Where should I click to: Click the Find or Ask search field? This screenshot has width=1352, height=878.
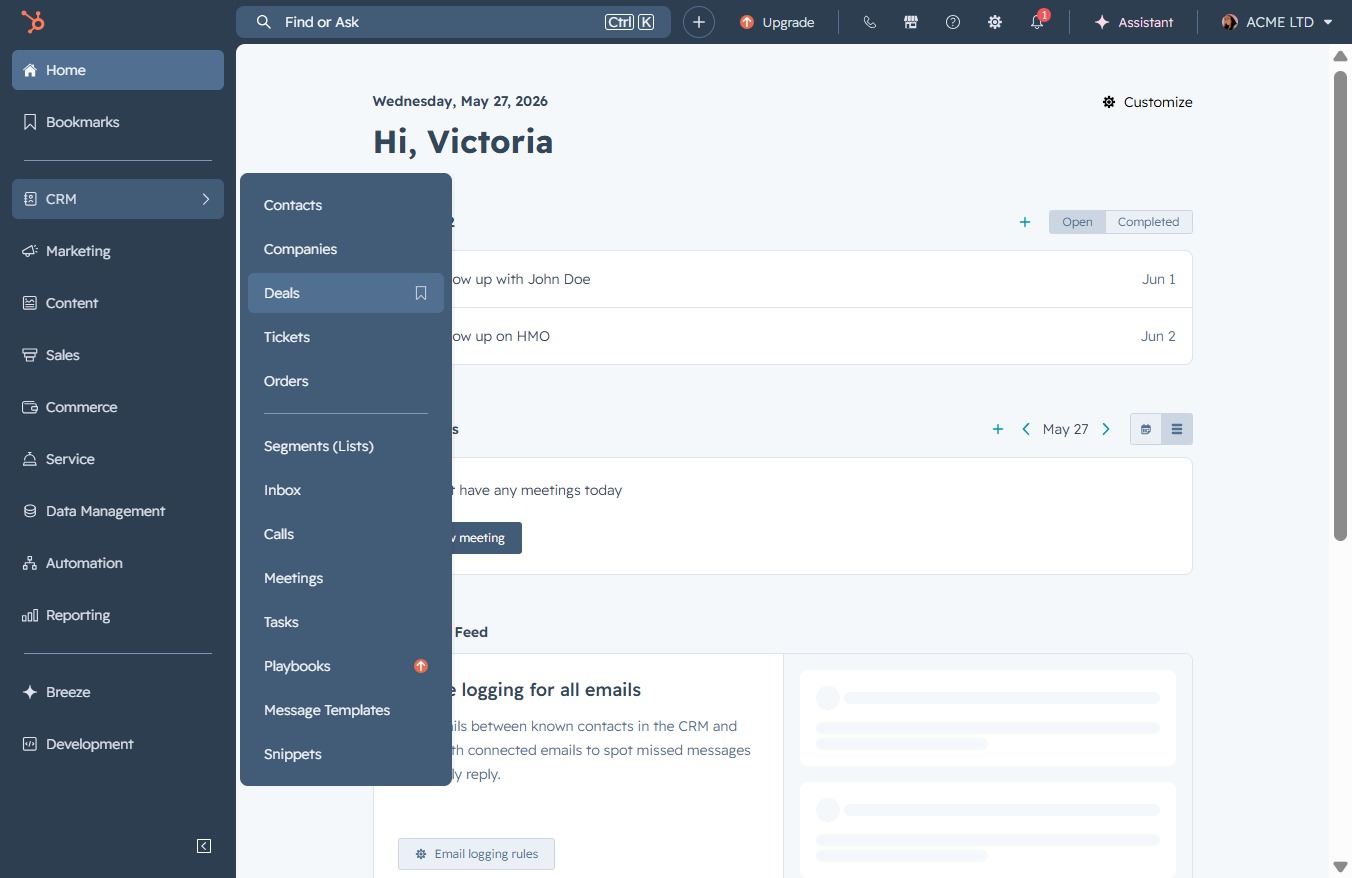pos(453,22)
